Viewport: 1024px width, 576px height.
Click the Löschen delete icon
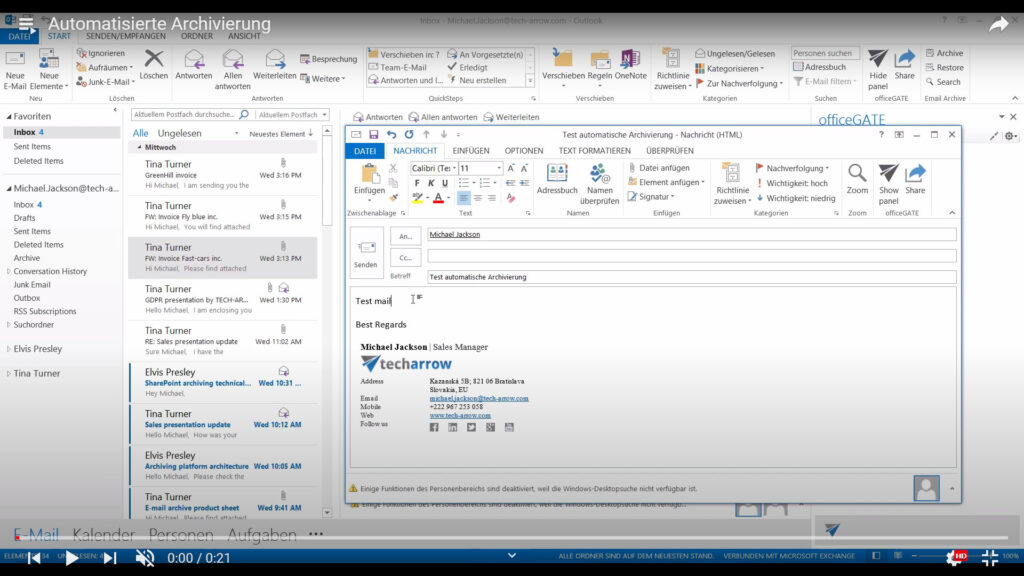click(154, 64)
